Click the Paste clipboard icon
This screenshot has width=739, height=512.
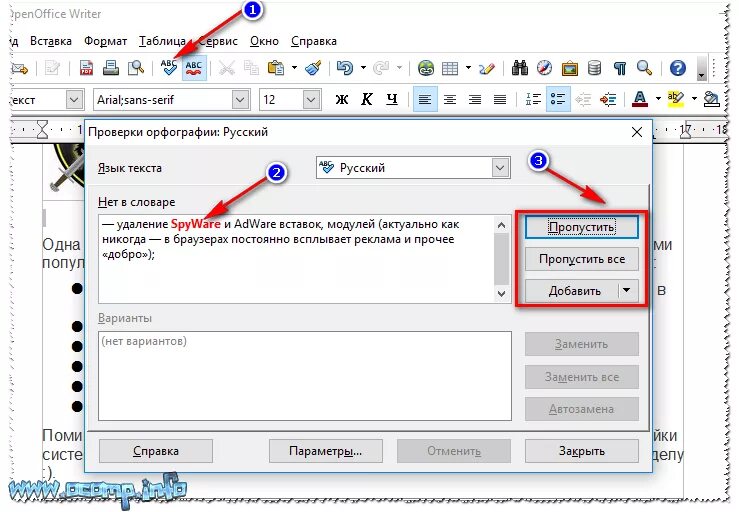coord(276,68)
